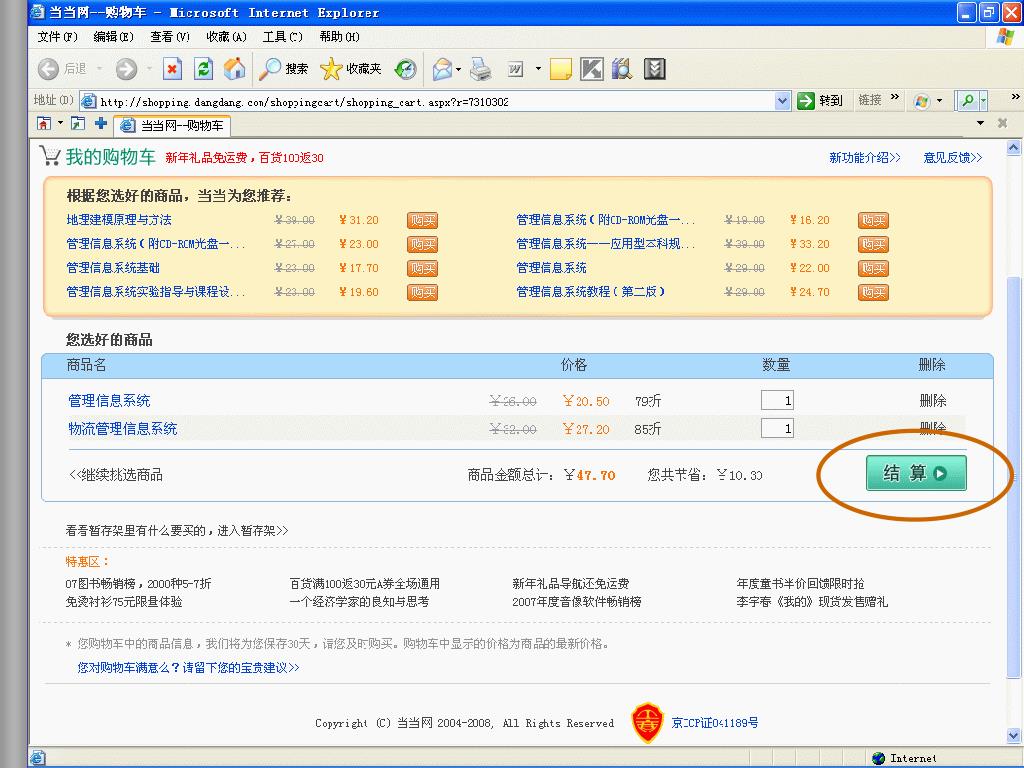Click the Edit with Word icon

pyautogui.click(x=515, y=69)
